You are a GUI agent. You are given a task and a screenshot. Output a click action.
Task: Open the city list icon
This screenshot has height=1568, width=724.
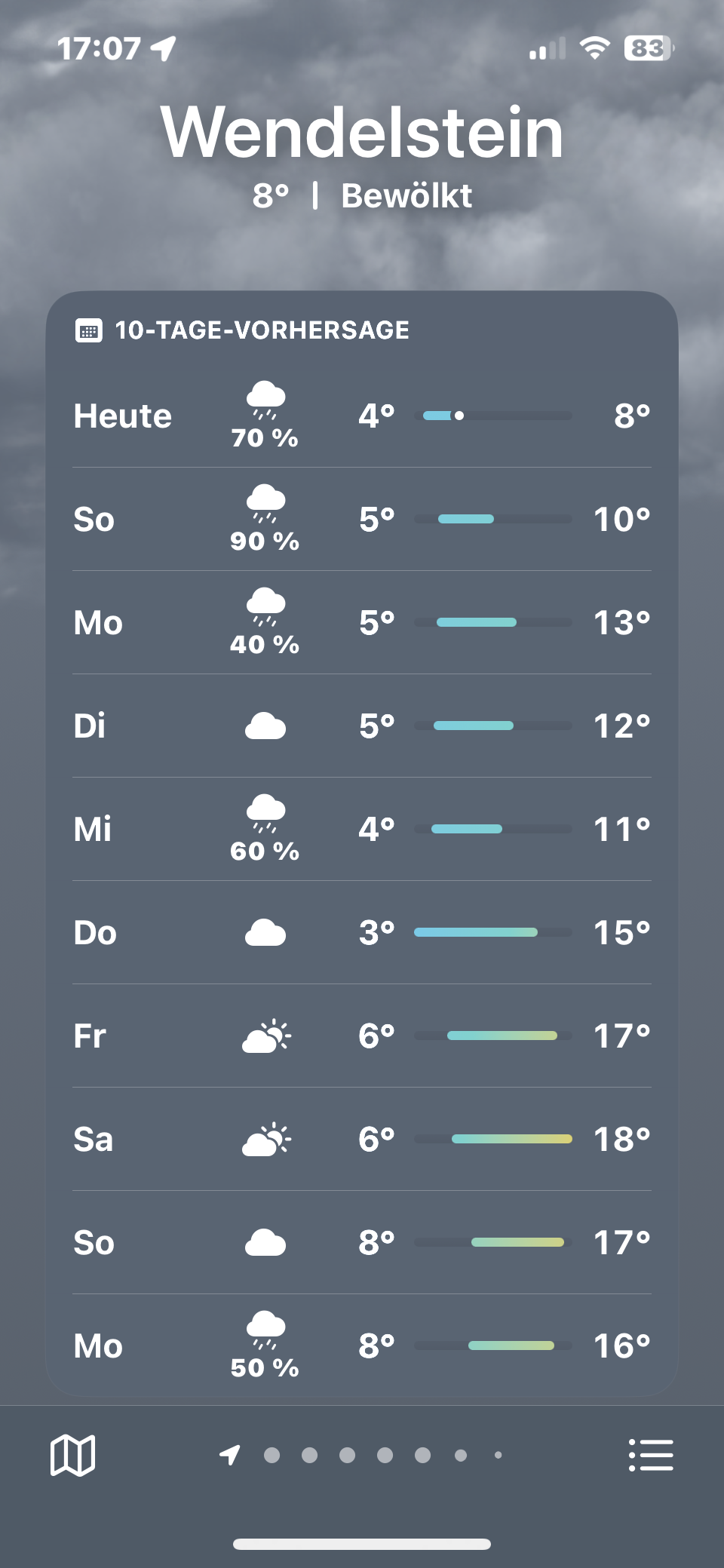pos(651,1454)
